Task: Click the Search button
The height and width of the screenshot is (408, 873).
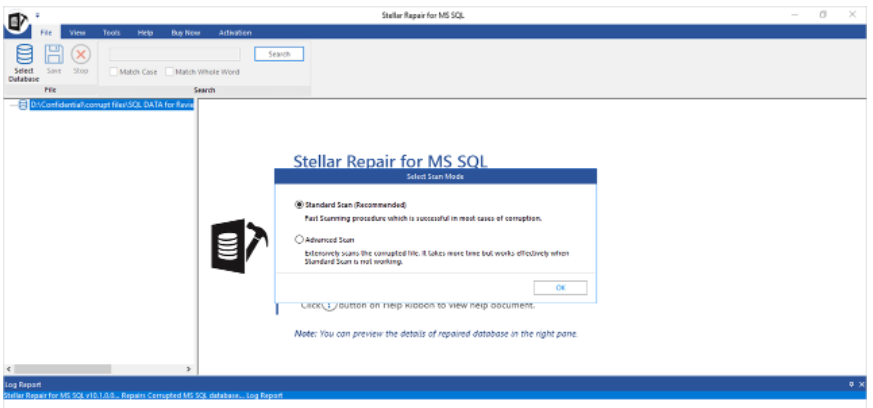Action: pyautogui.click(x=279, y=54)
